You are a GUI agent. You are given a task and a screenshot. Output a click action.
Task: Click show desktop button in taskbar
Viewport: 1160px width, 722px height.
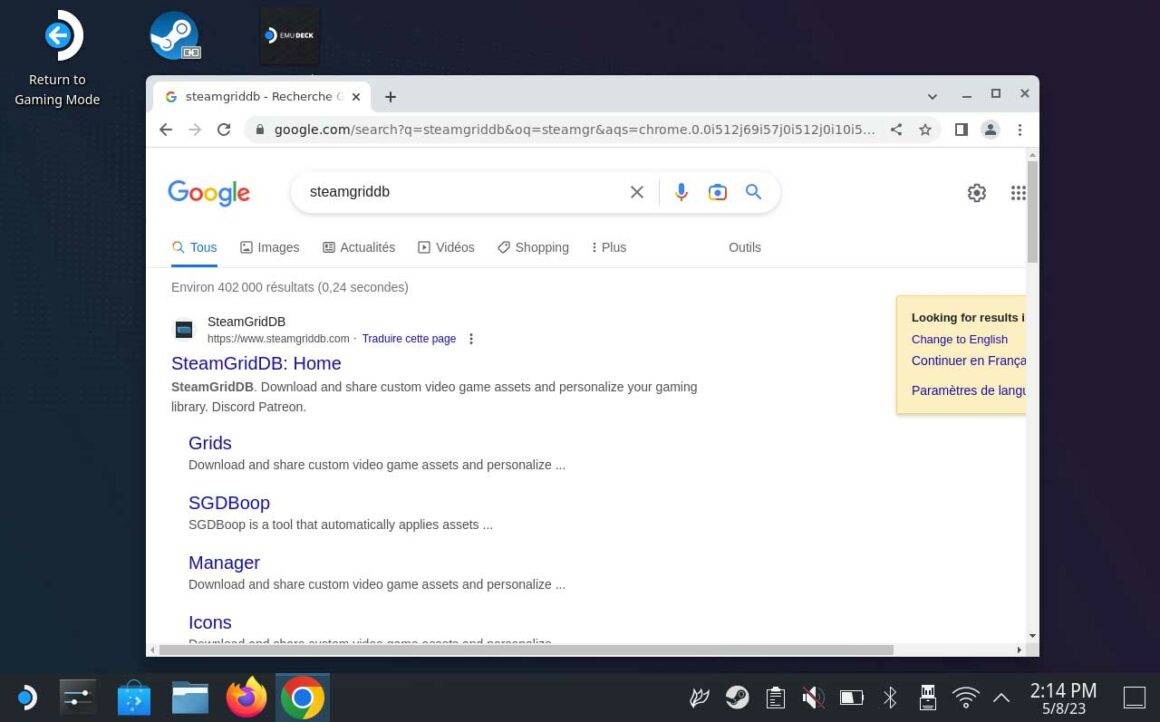(1134, 698)
